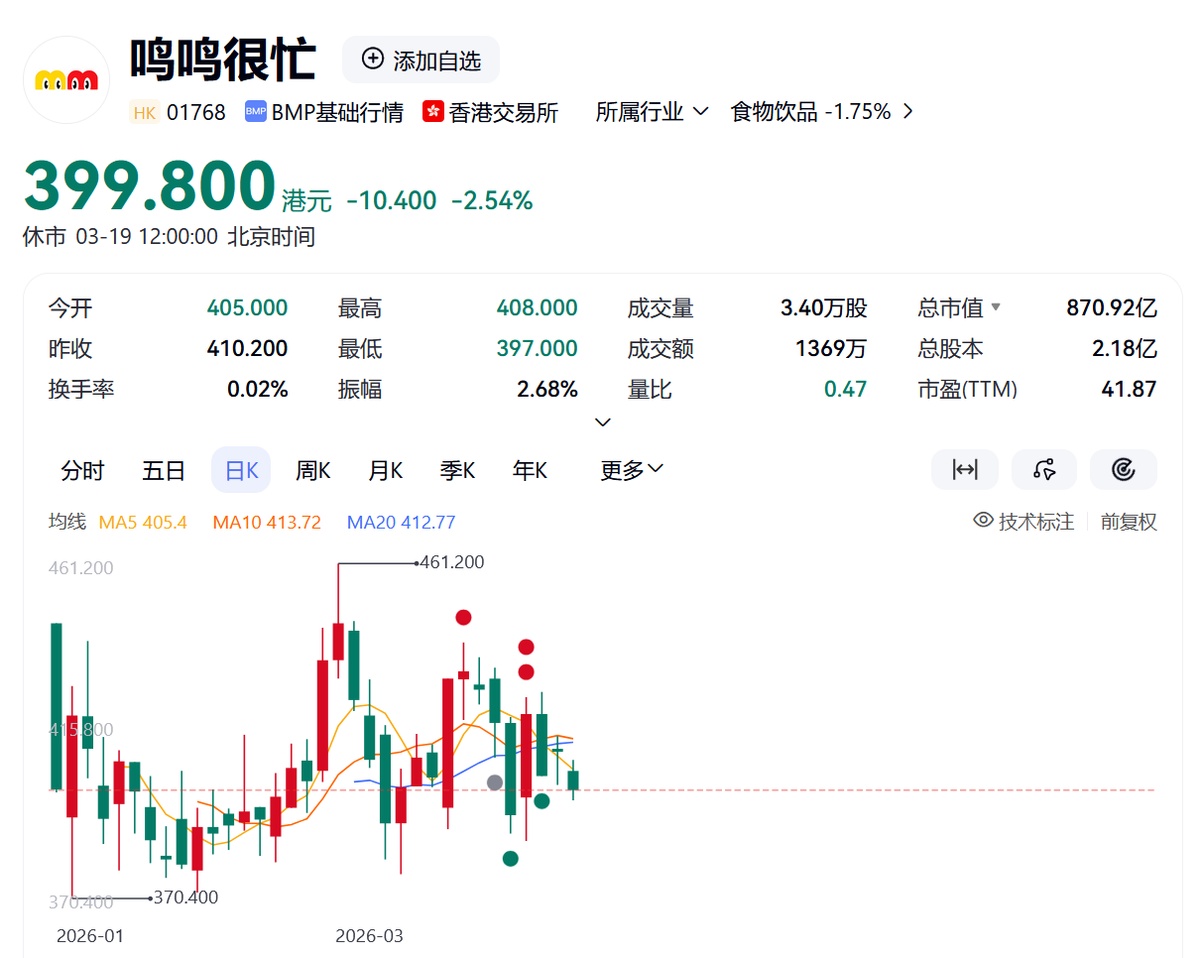
Task: Select the 周K chart tab
Action: (x=313, y=470)
